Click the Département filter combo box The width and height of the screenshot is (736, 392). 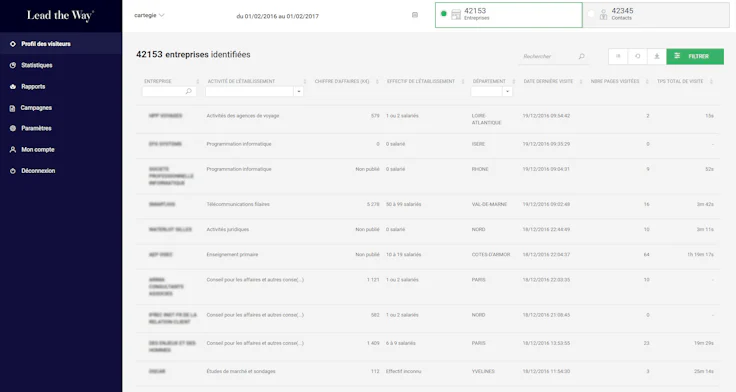pos(491,92)
